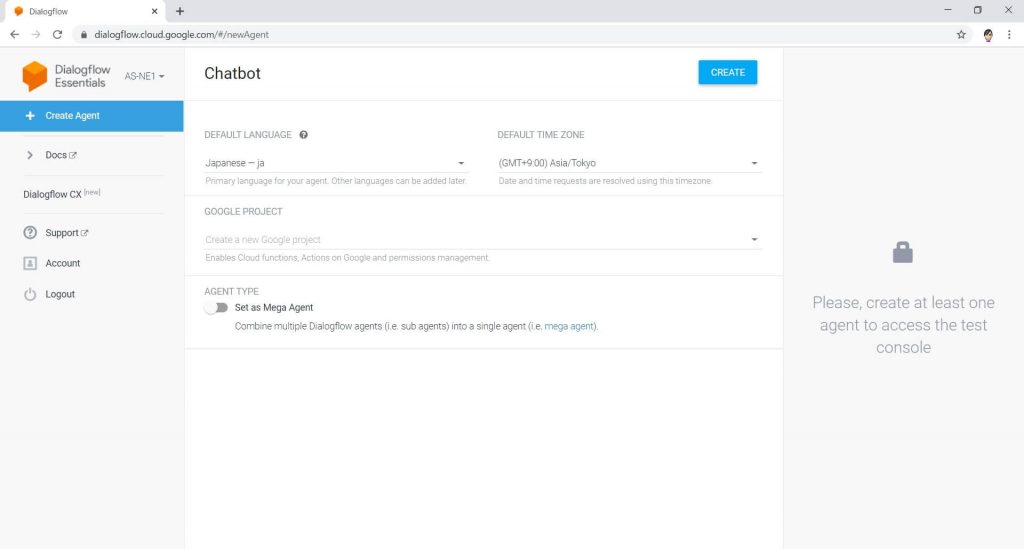This screenshot has width=1024, height=549.
Task: Click the Support question mark icon
Action: (30, 232)
